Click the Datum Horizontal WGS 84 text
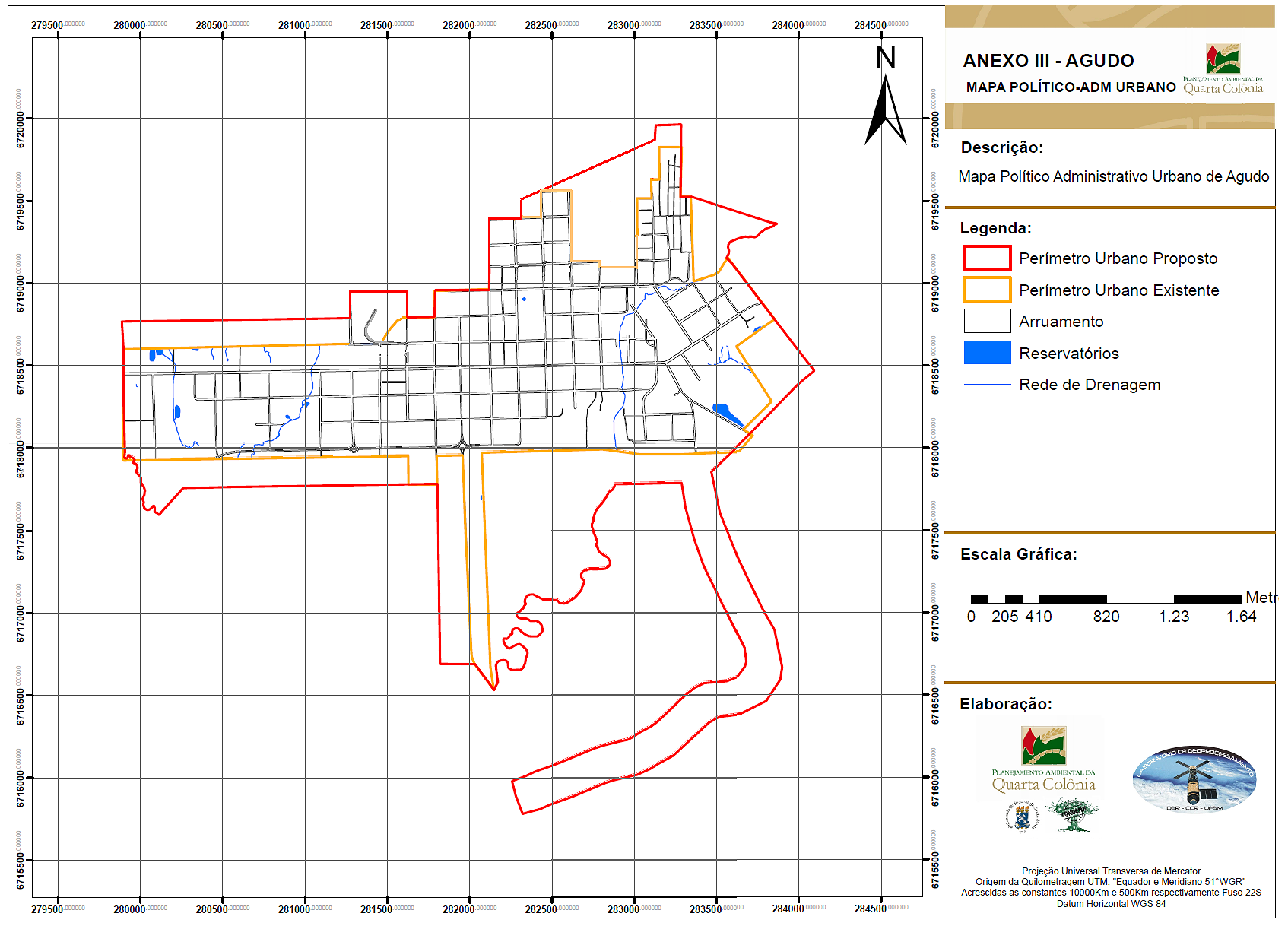This screenshot has width=1288, height=926. pos(1110,904)
